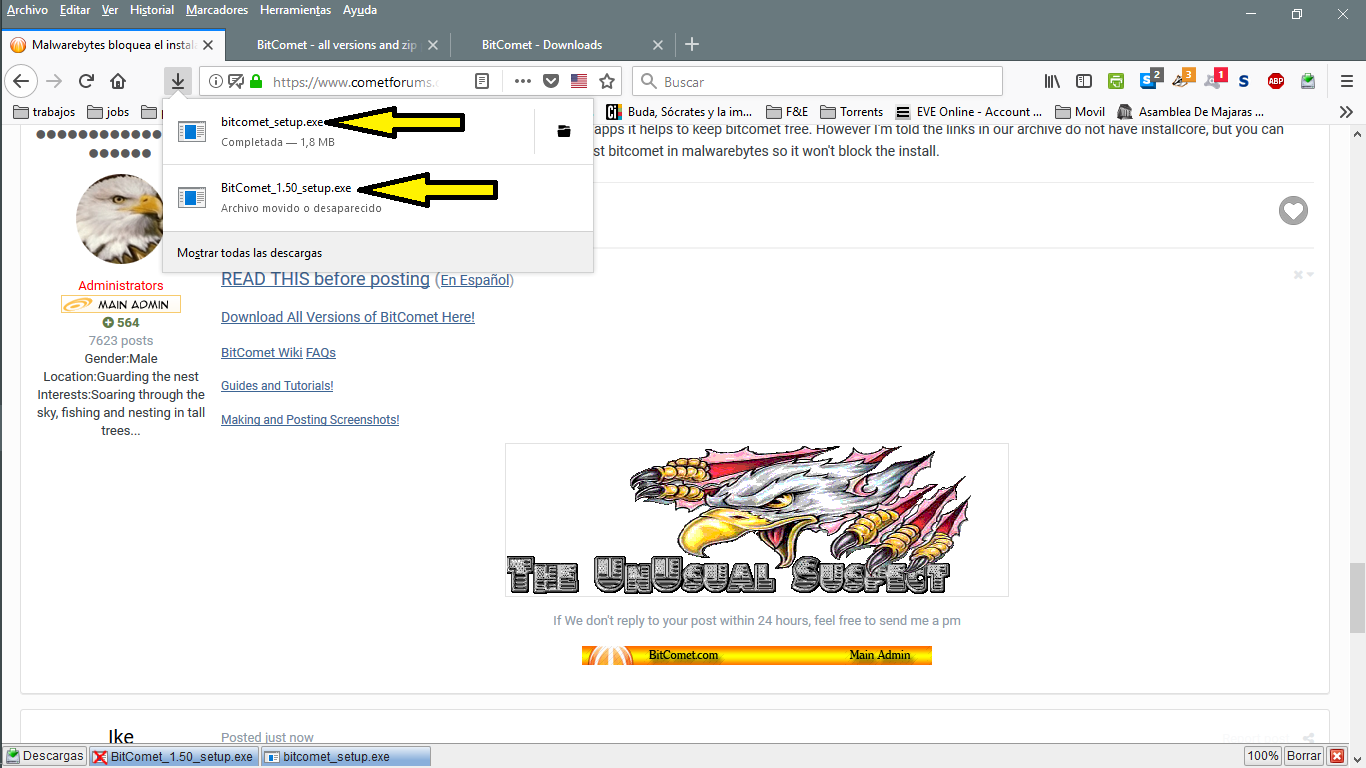This screenshot has width=1366, height=768.
Task: Open containing folder for bitcomet_setup.exe
Action: pos(564,131)
